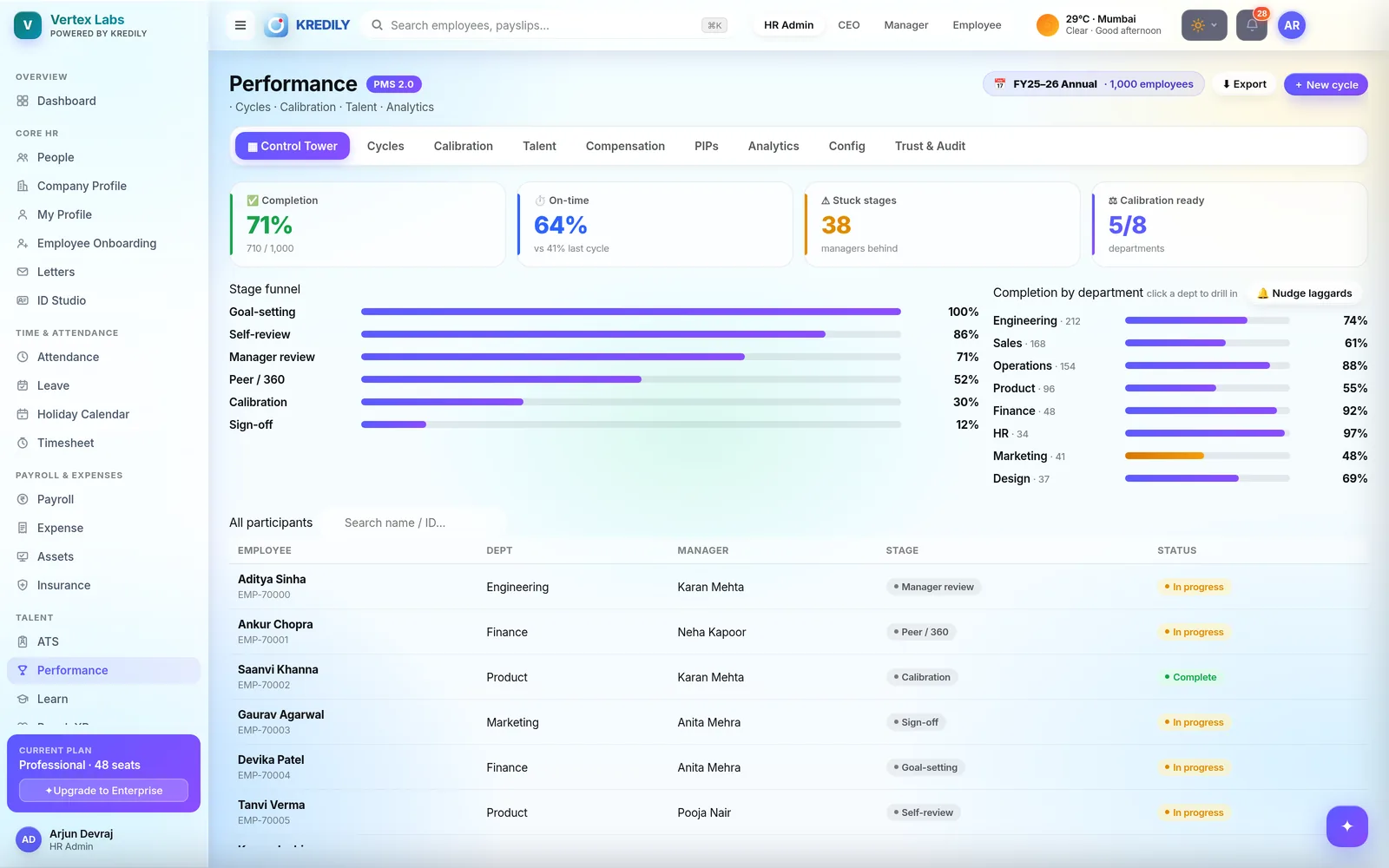Focus the Search employees, payslips field
Screen dimensions: 1389x868
click(x=549, y=25)
